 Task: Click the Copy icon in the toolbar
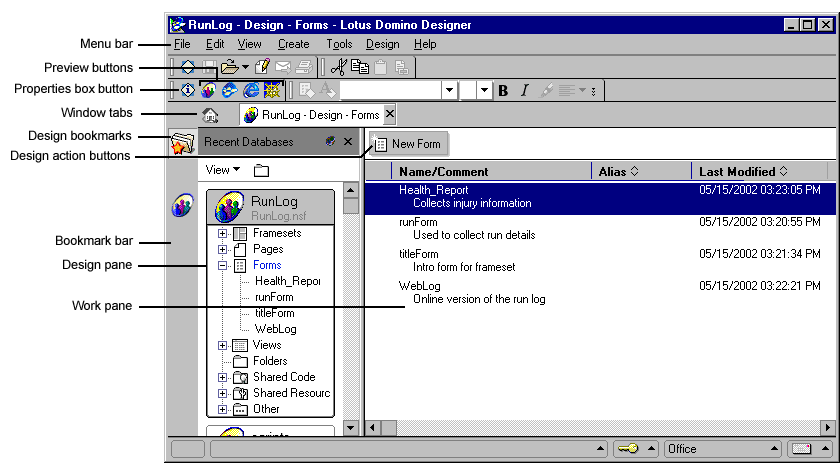point(360,66)
